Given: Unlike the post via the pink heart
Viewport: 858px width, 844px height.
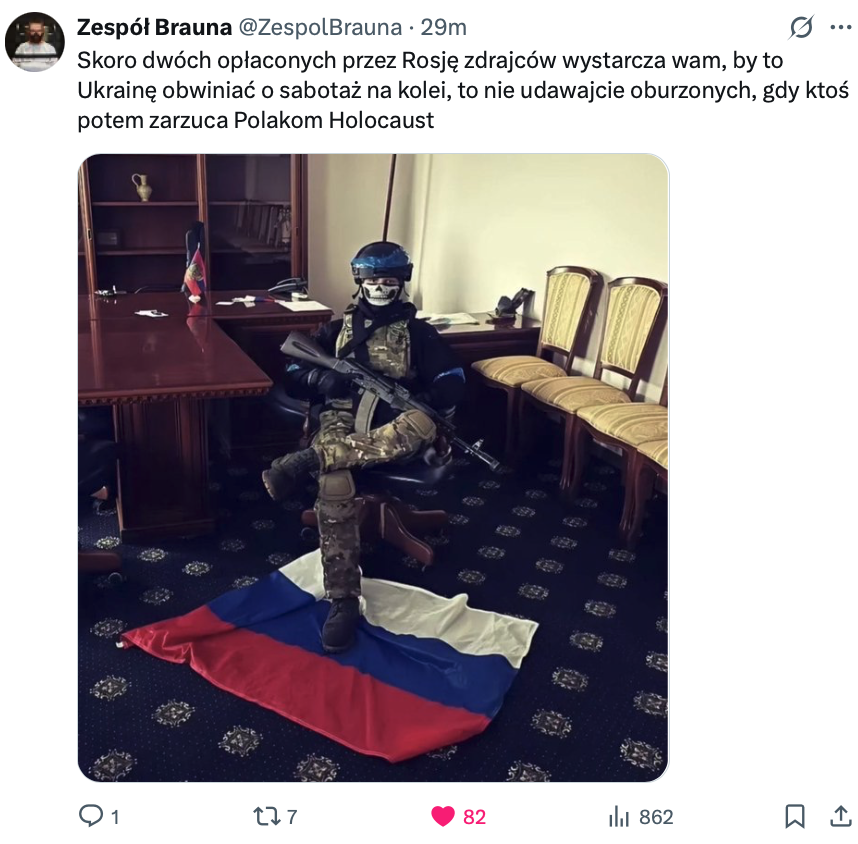Looking at the screenshot, I should (443, 816).
